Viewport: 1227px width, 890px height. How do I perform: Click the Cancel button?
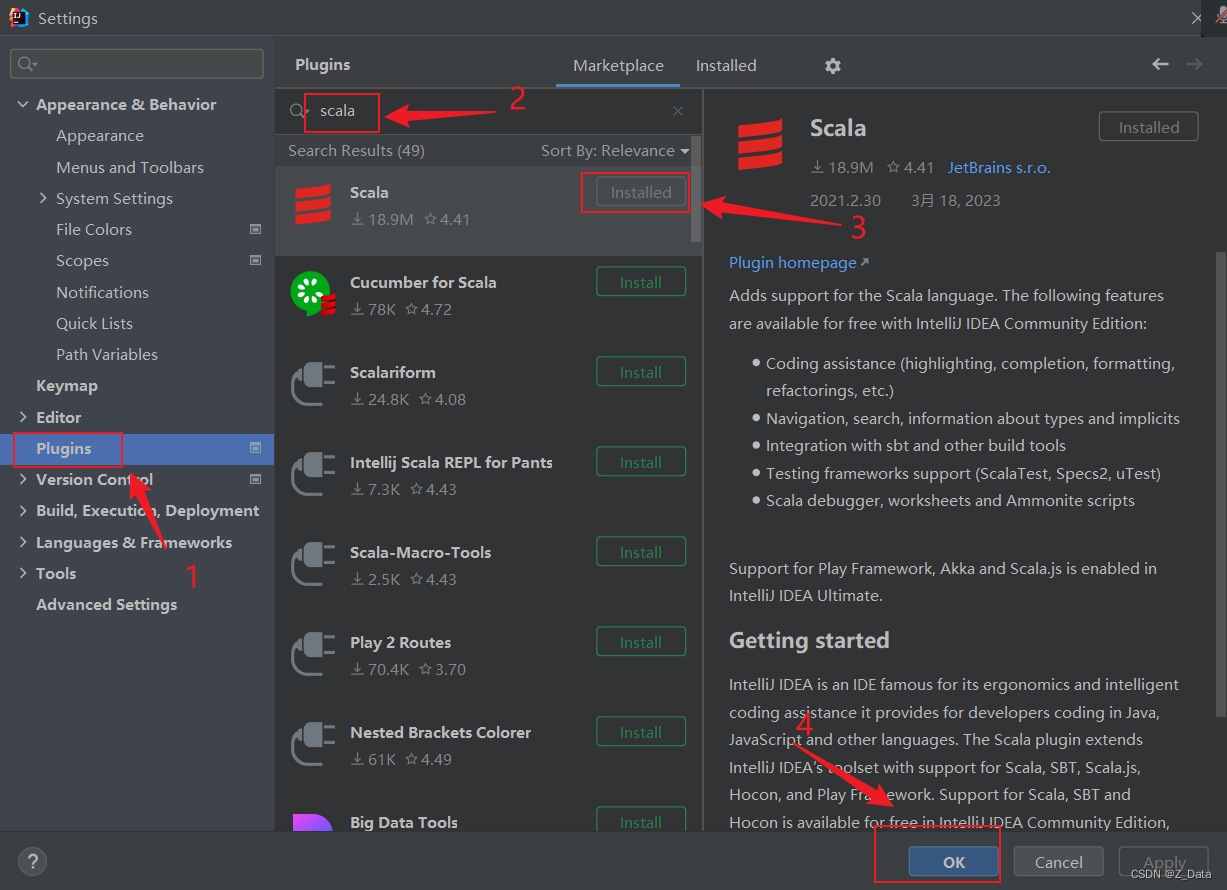1059,862
